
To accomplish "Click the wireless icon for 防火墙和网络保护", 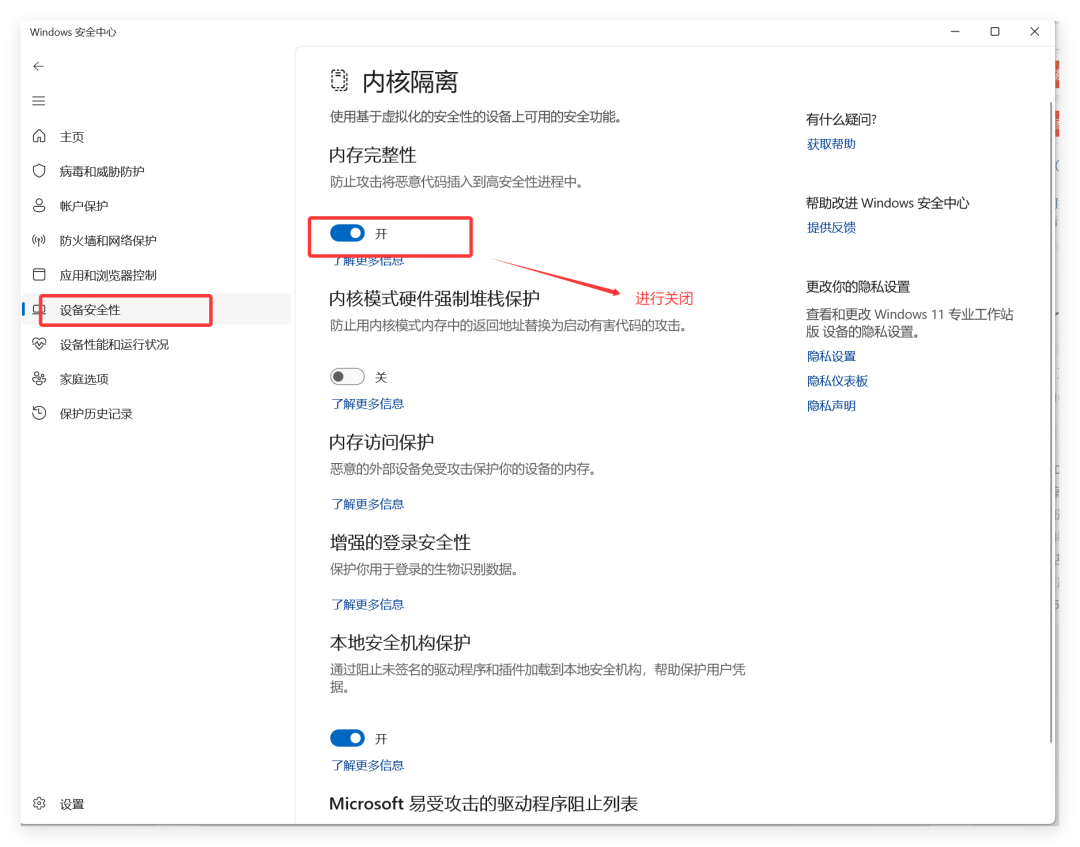I will (39, 240).
